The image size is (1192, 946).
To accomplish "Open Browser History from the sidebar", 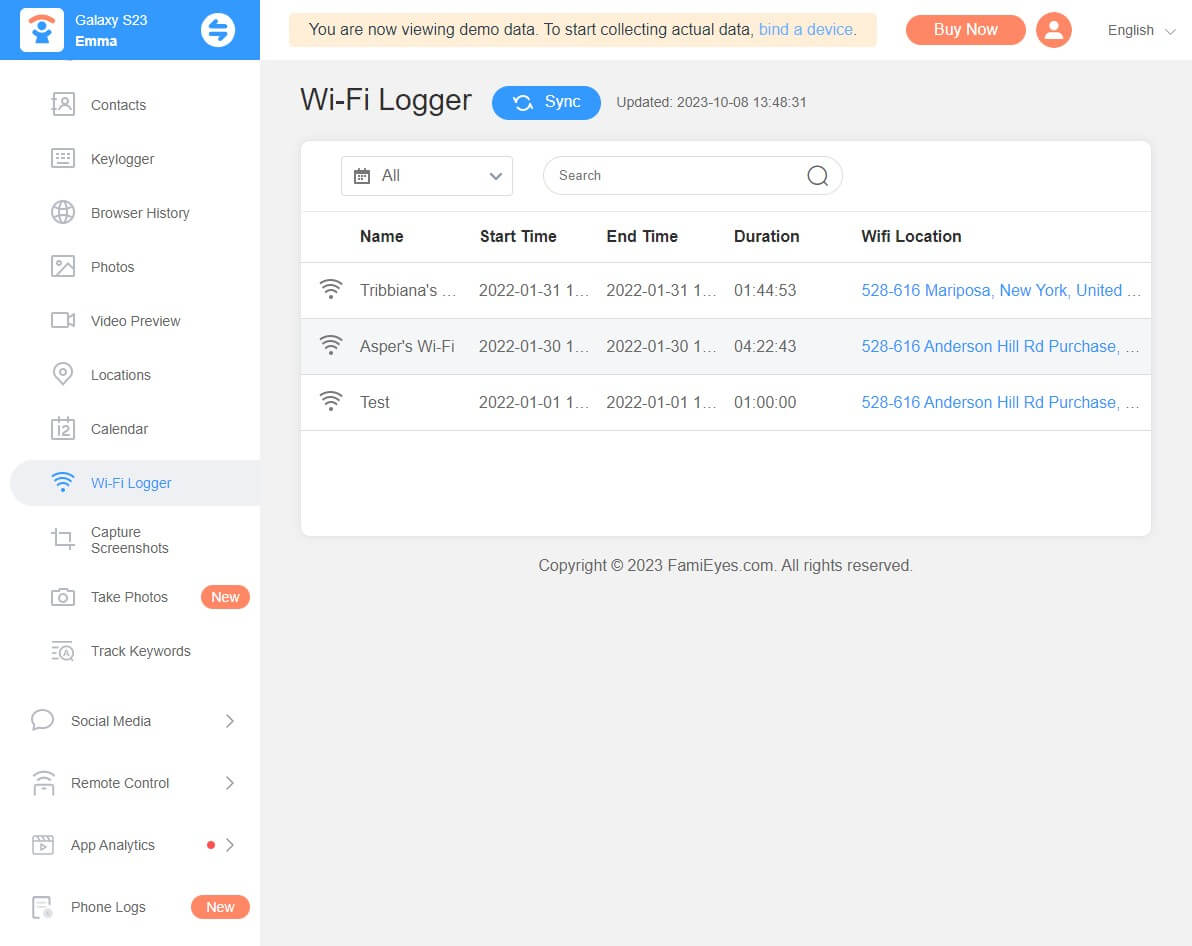I will [139, 212].
